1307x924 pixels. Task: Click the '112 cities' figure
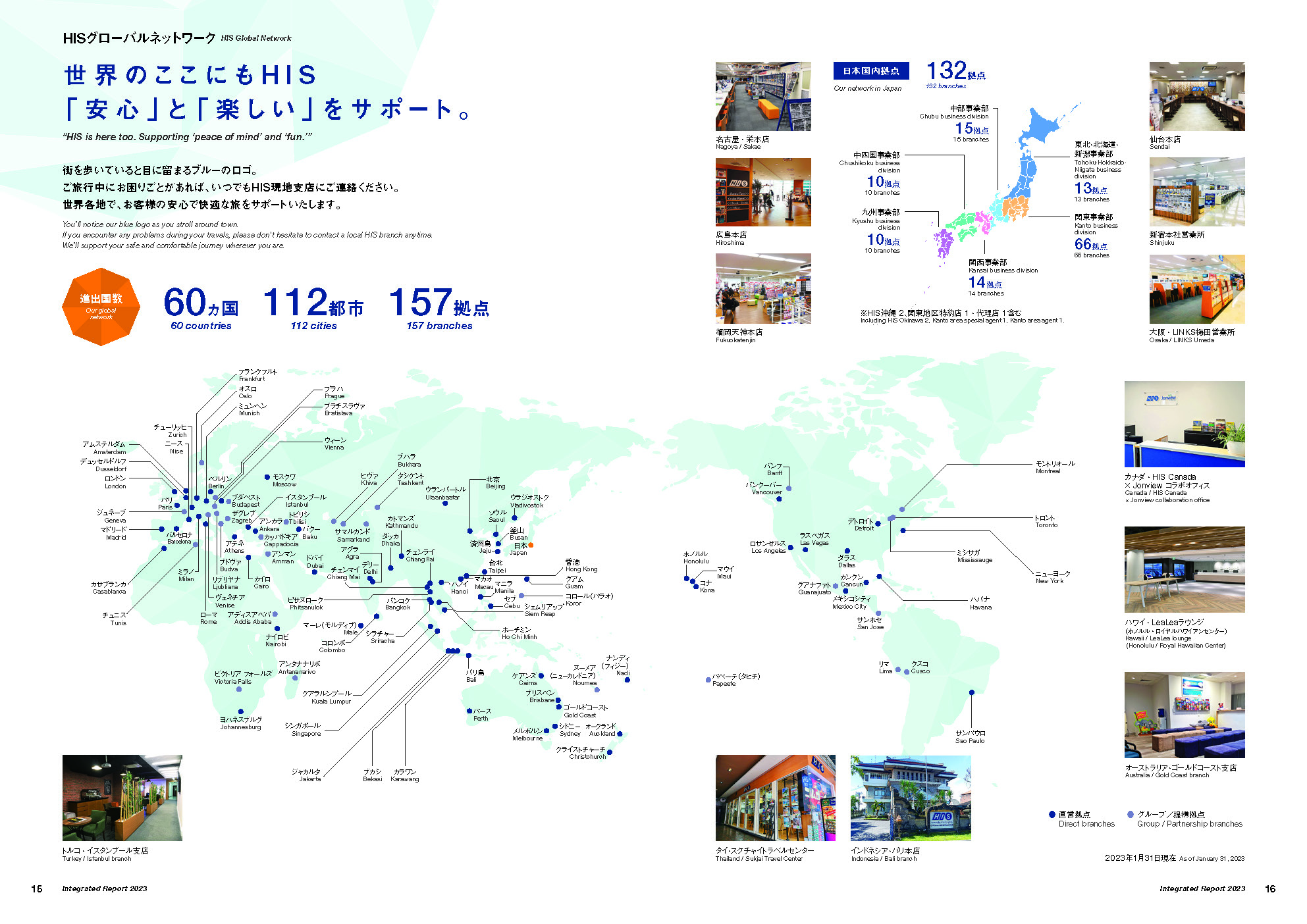[313, 308]
